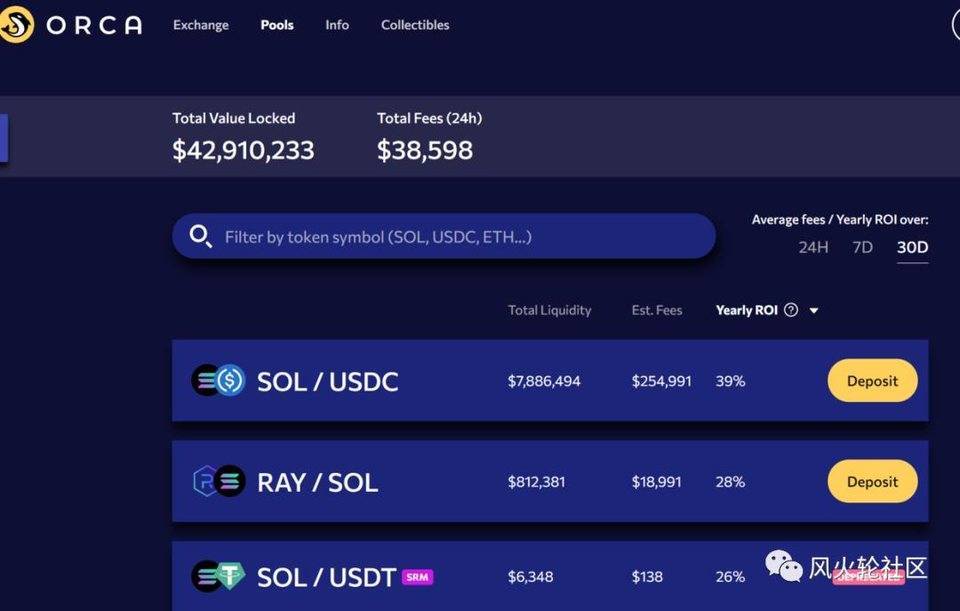Click the Orca whale logo icon
Viewport: 960px width, 611px height.
[15, 25]
